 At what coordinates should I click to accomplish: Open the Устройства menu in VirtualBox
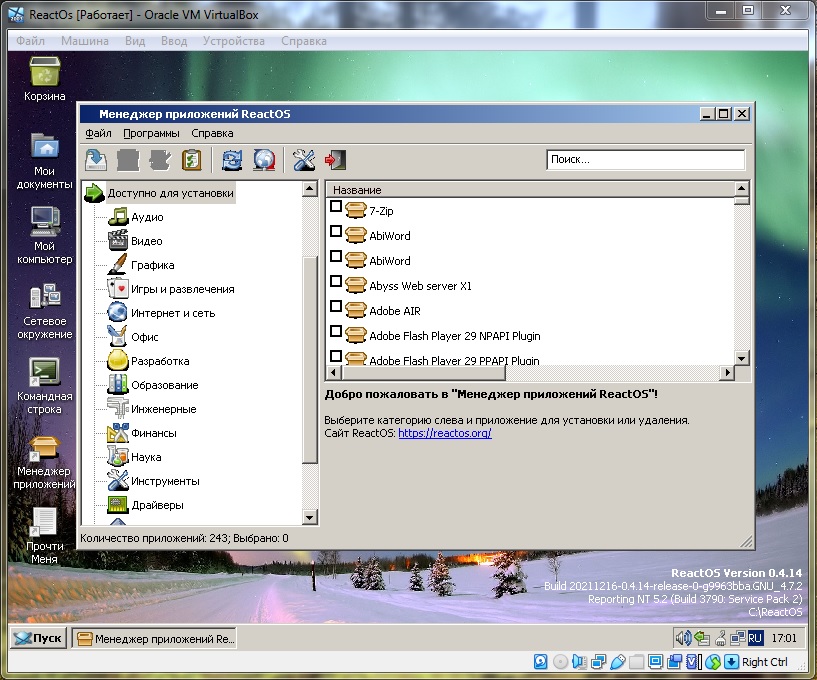(x=233, y=41)
